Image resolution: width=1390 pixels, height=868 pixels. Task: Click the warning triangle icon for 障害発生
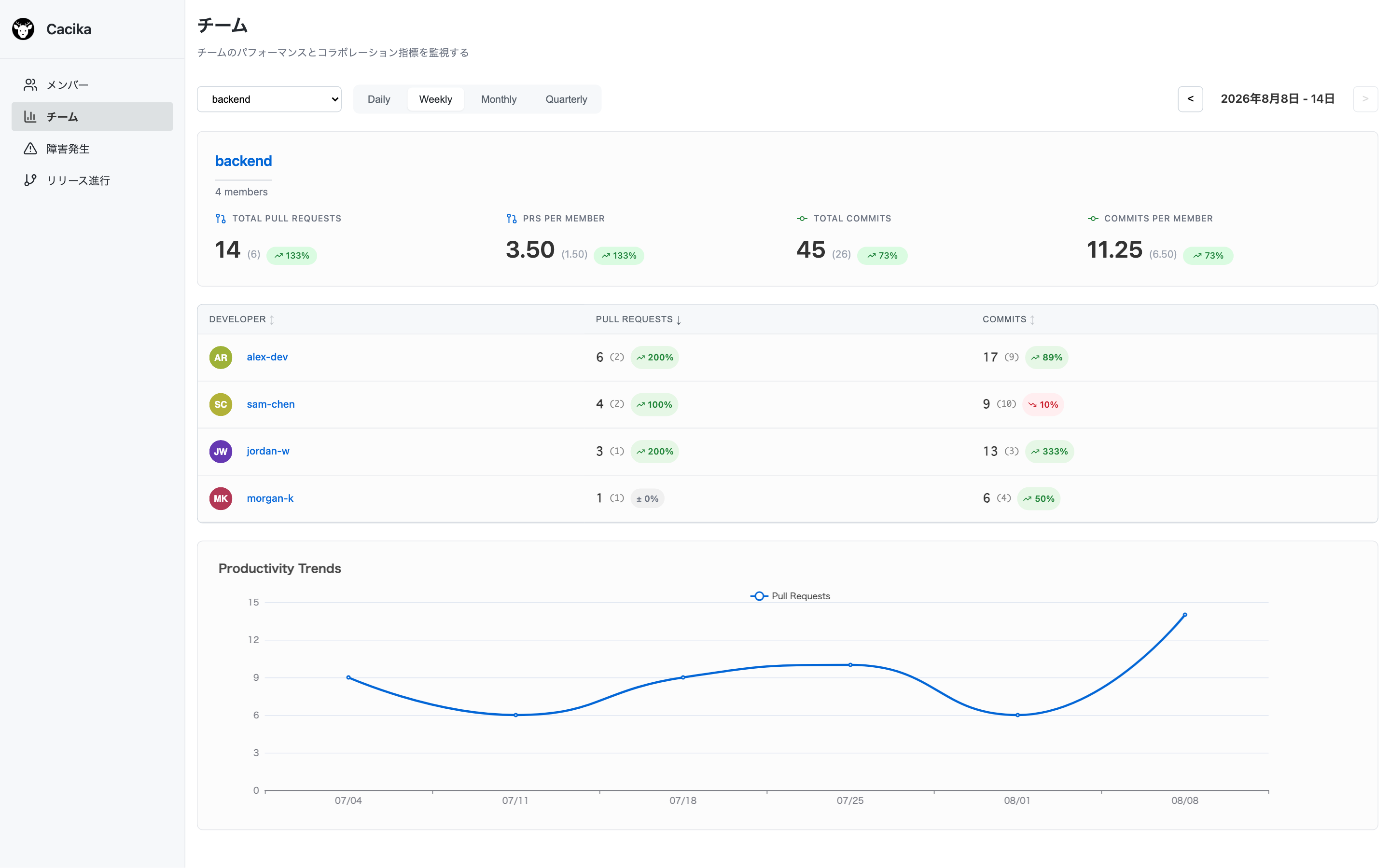(x=30, y=149)
